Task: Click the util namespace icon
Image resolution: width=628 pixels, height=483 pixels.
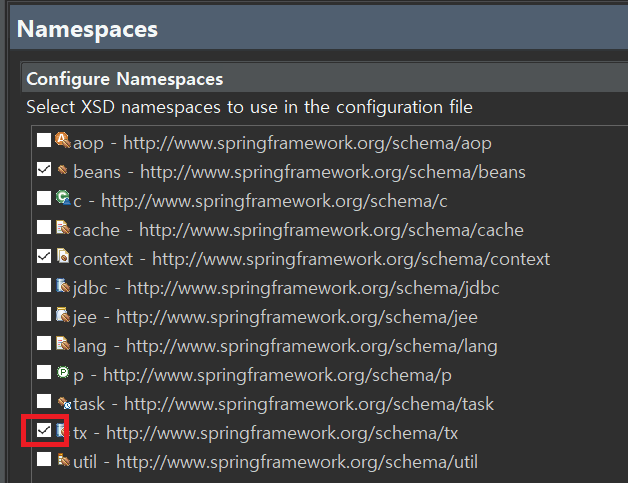Action: [x=63, y=459]
